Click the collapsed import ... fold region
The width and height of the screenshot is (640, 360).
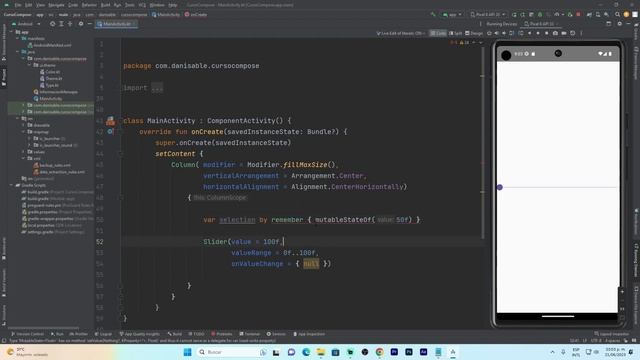coord(157,88)
